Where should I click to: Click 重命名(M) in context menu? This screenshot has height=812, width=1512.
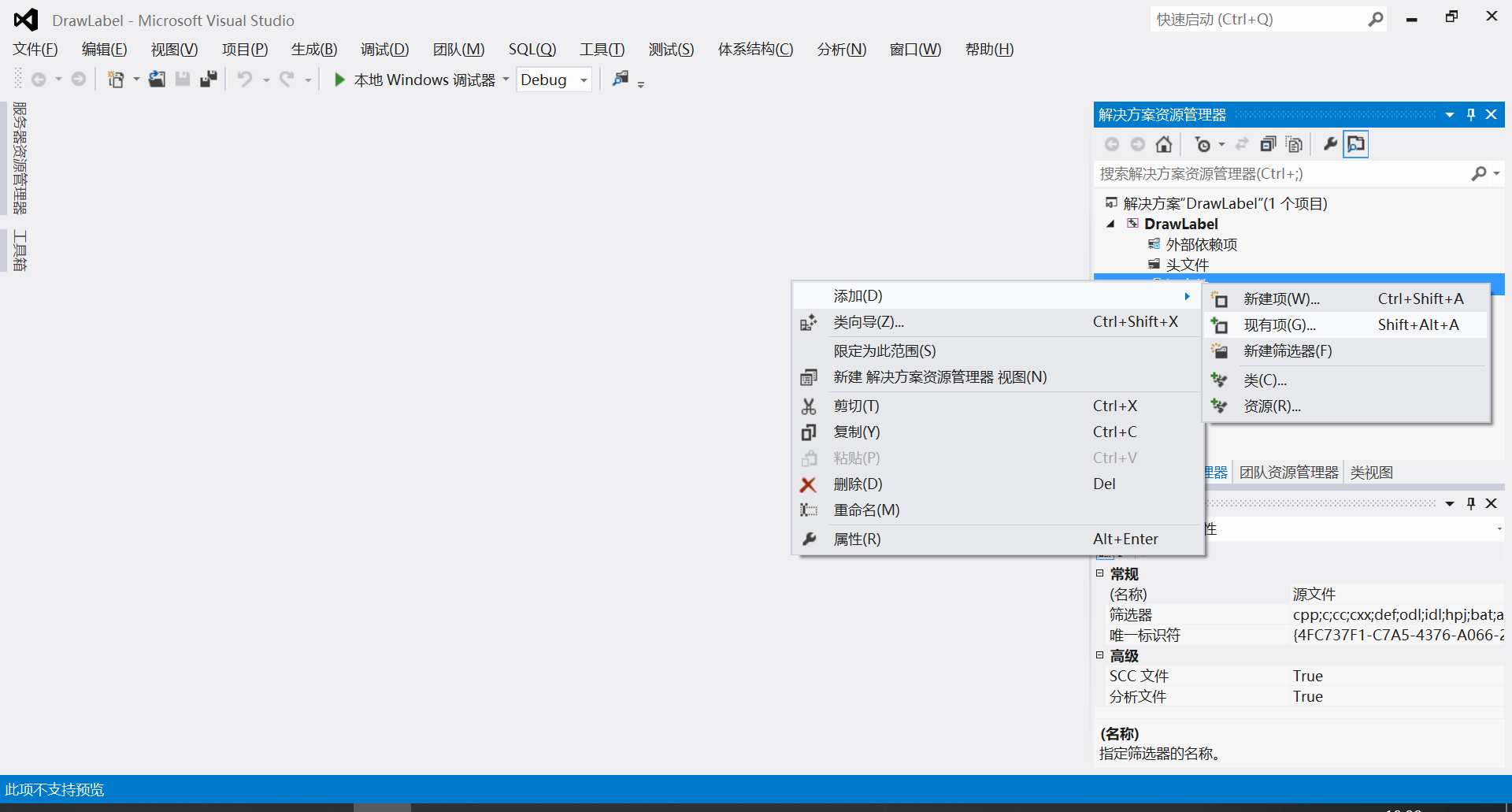998,510
